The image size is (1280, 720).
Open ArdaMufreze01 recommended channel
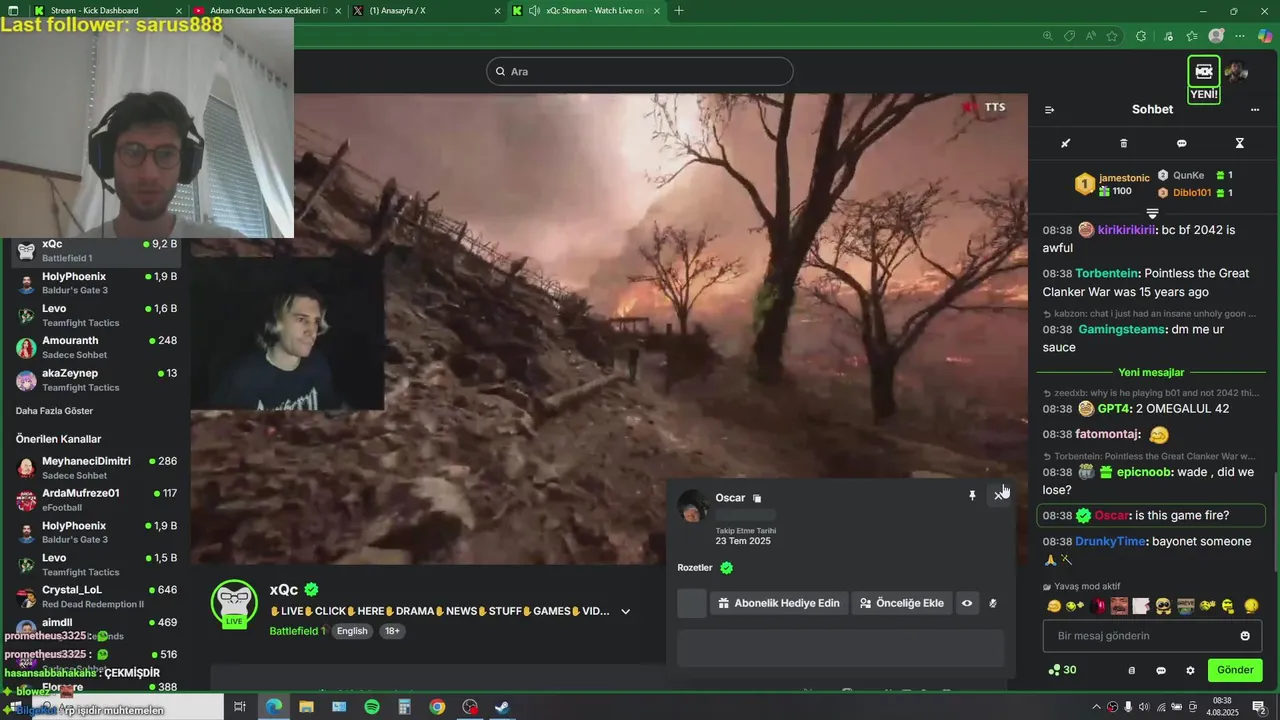pyautogui.click(x=97, y=500)
